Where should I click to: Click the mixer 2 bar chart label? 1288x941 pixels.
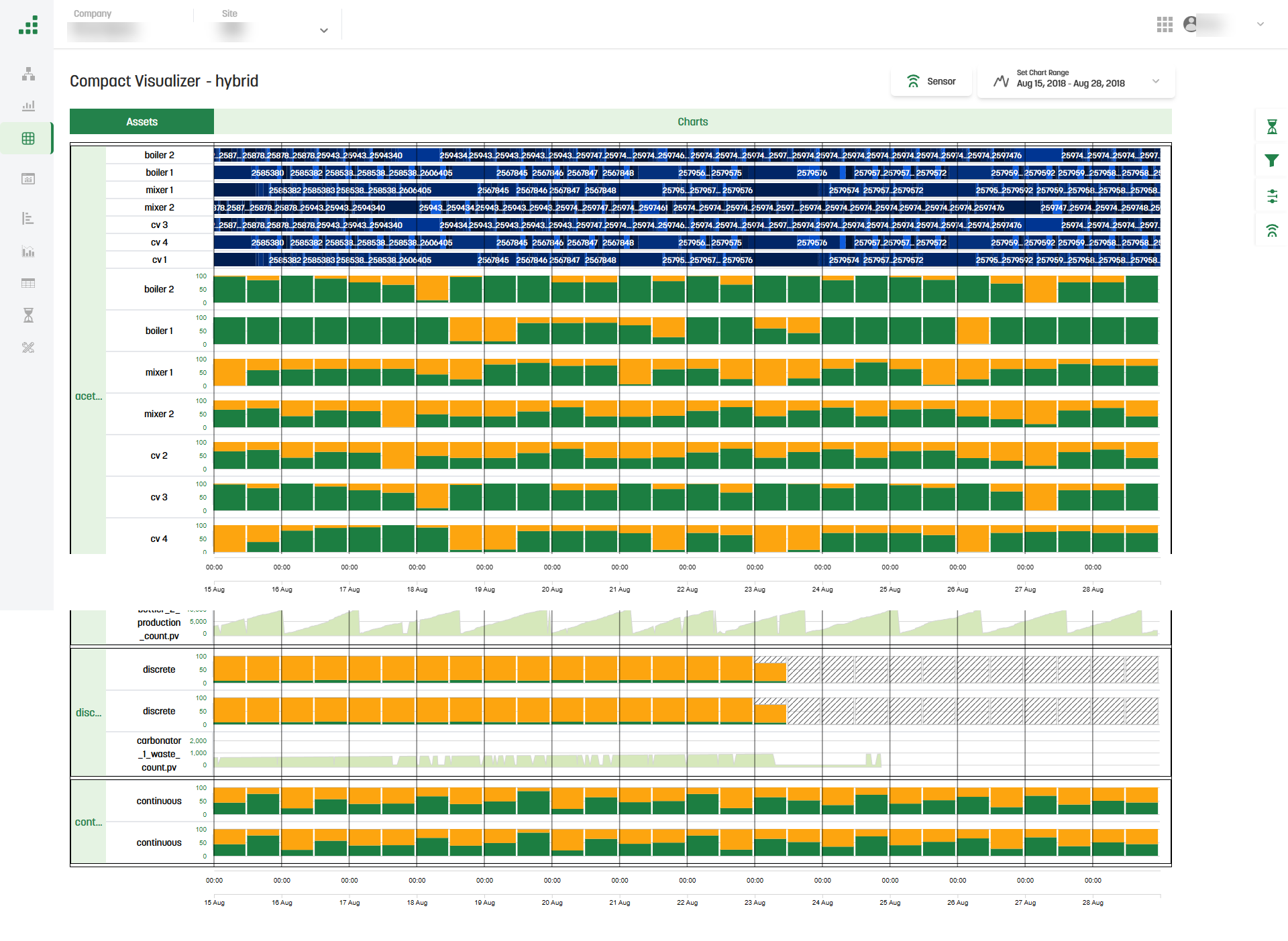[159, 414]
